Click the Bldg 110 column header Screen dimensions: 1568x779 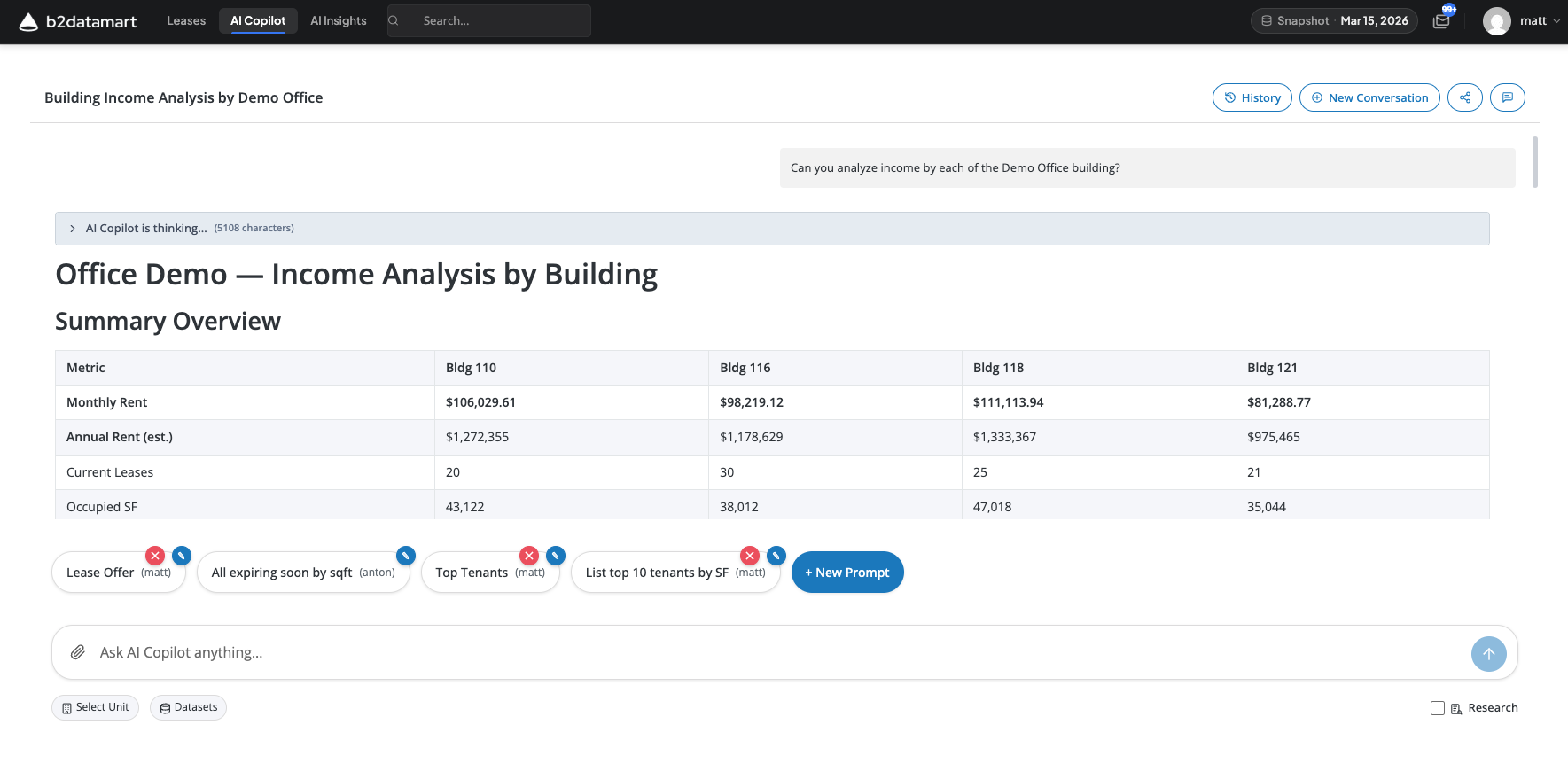(x=572, y=368)
